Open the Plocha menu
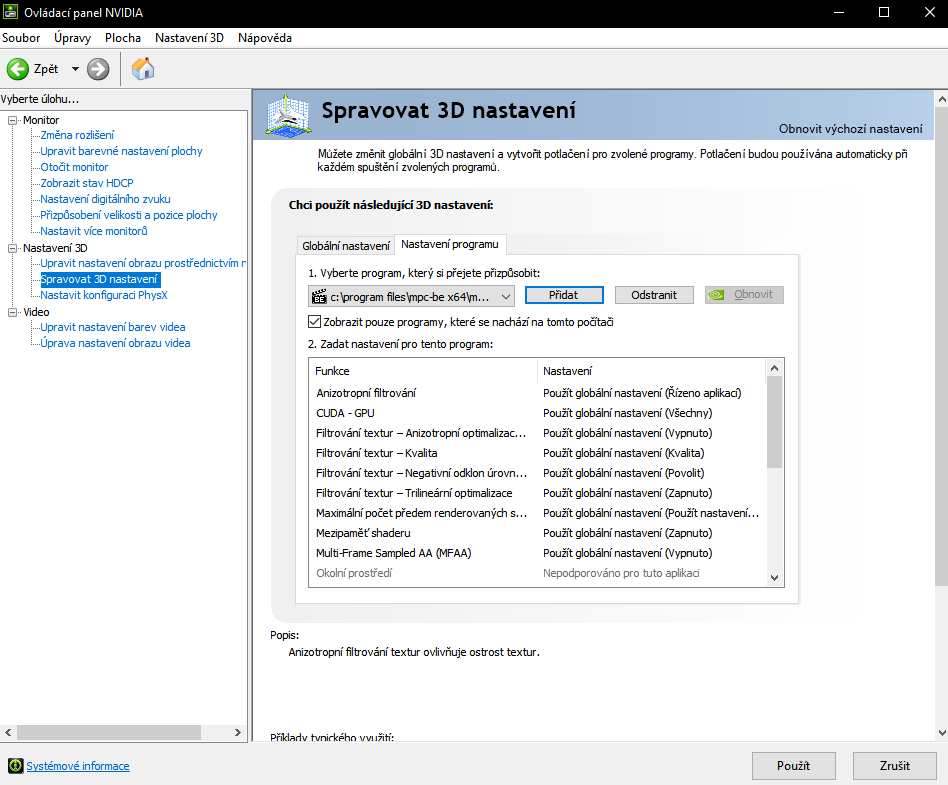This screenshot has height=785, width=948. [x=123, y=37]
